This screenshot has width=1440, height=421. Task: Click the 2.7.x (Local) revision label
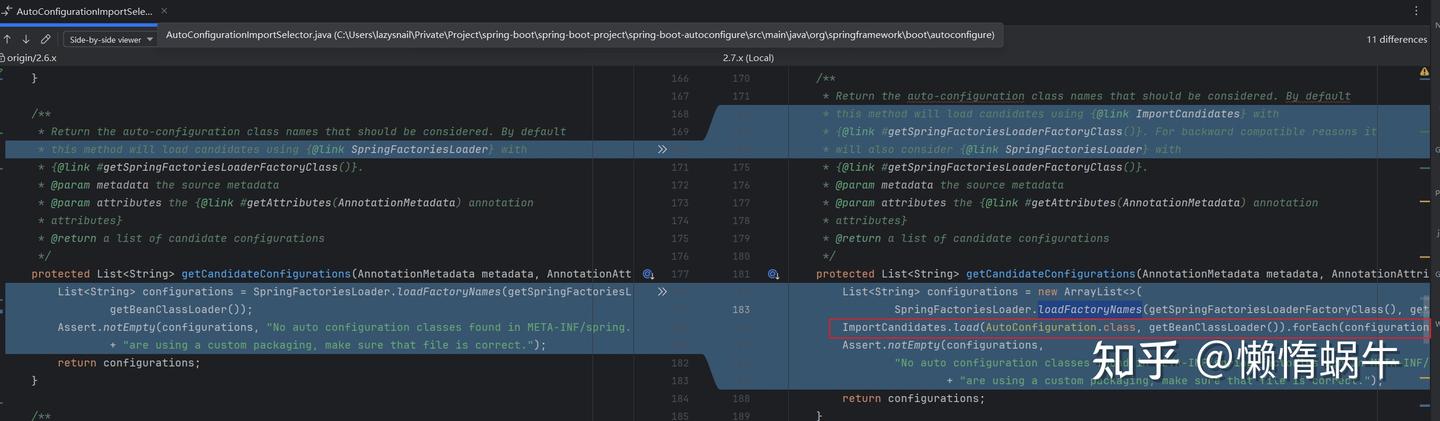(x=748, y=58)
